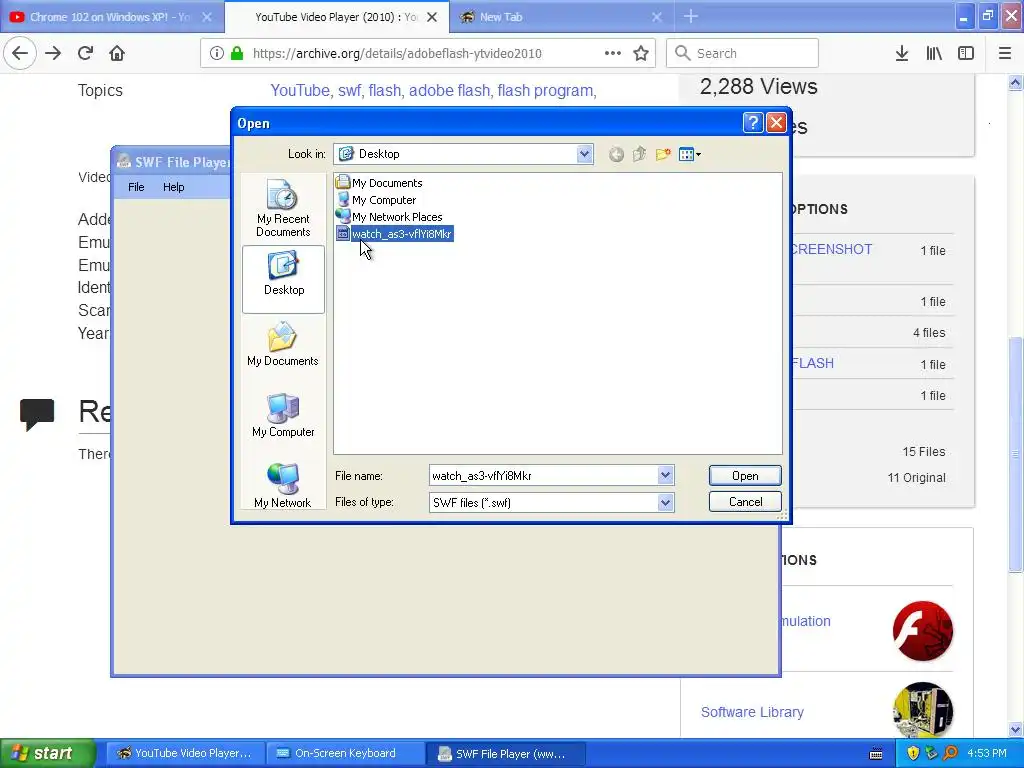Image resolution: width=1024 pixels, height=768 pixels.
Task: Reload the archive.org page
Action: 85,53
